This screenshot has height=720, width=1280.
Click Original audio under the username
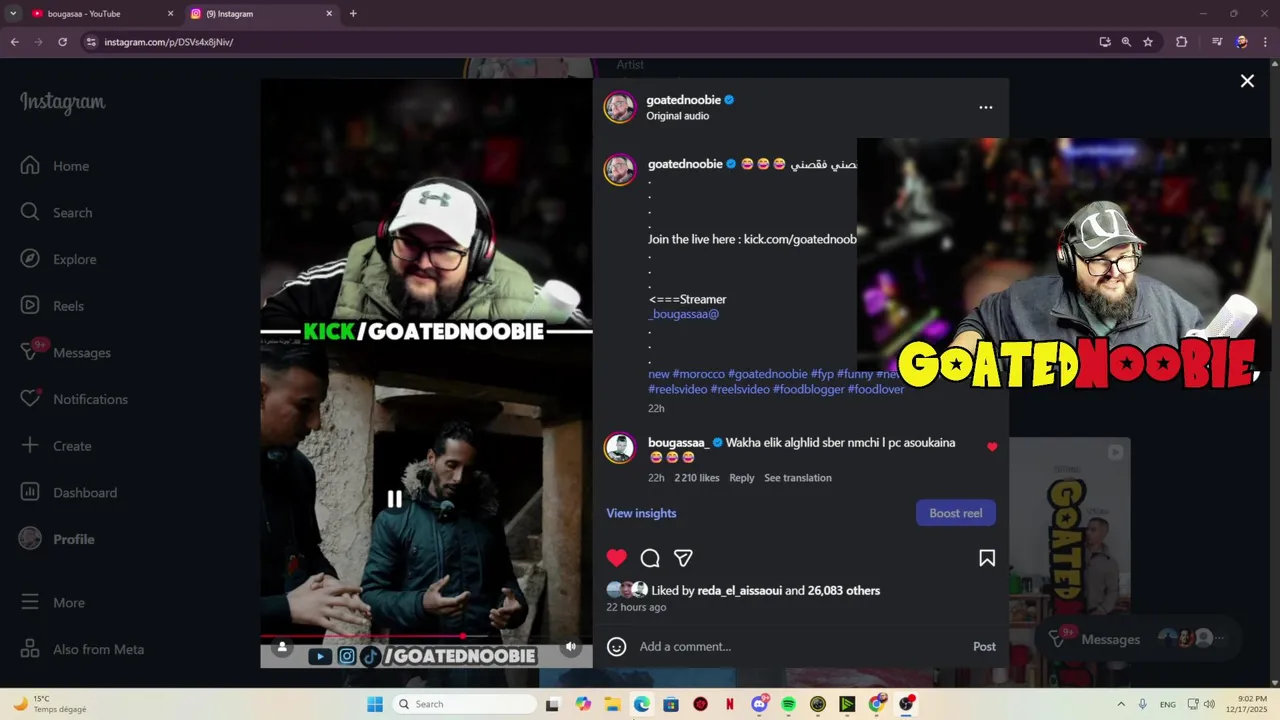pos(677,116)
